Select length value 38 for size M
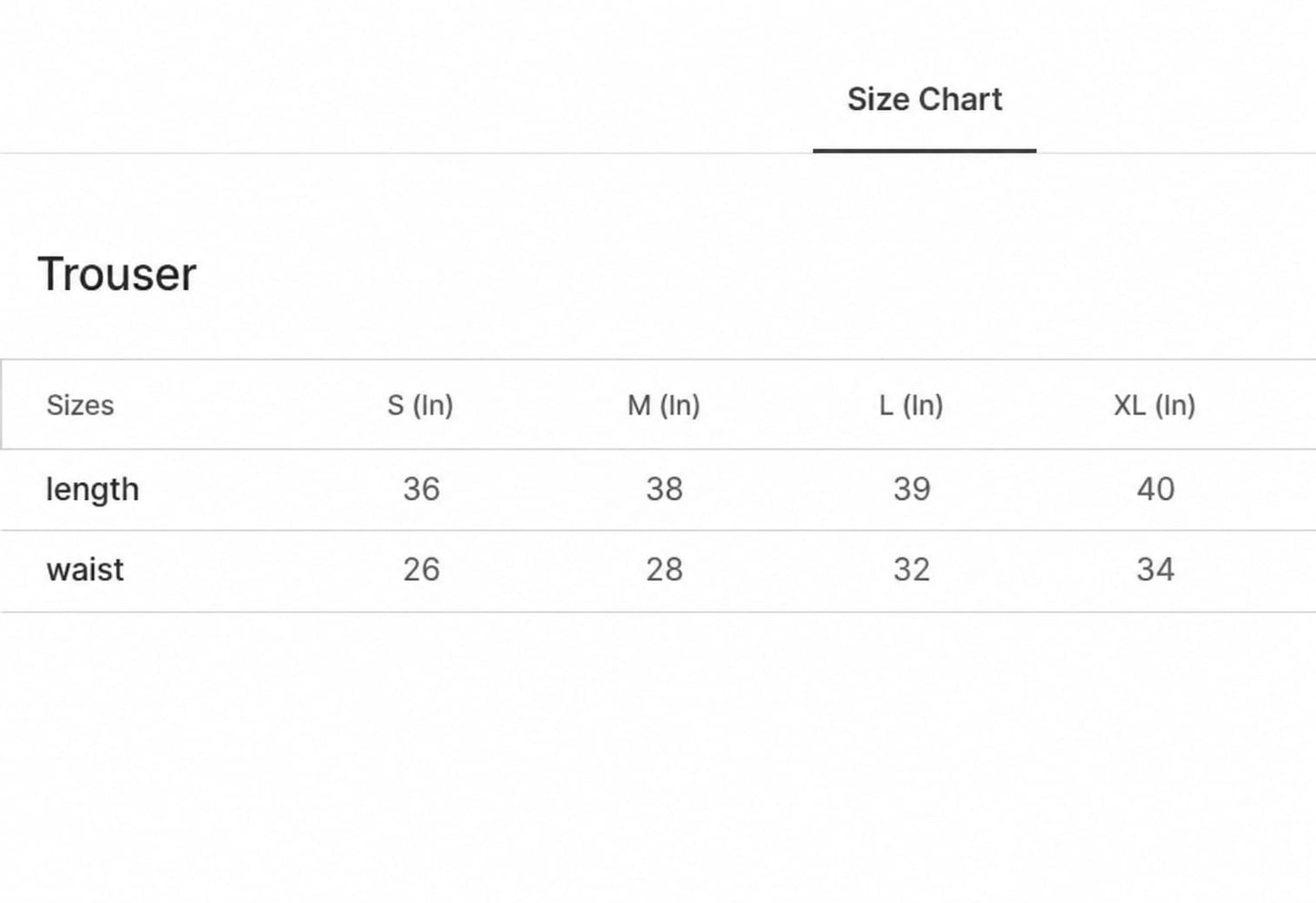This screenshot has width=1316, height=903. tap(664, 489)
